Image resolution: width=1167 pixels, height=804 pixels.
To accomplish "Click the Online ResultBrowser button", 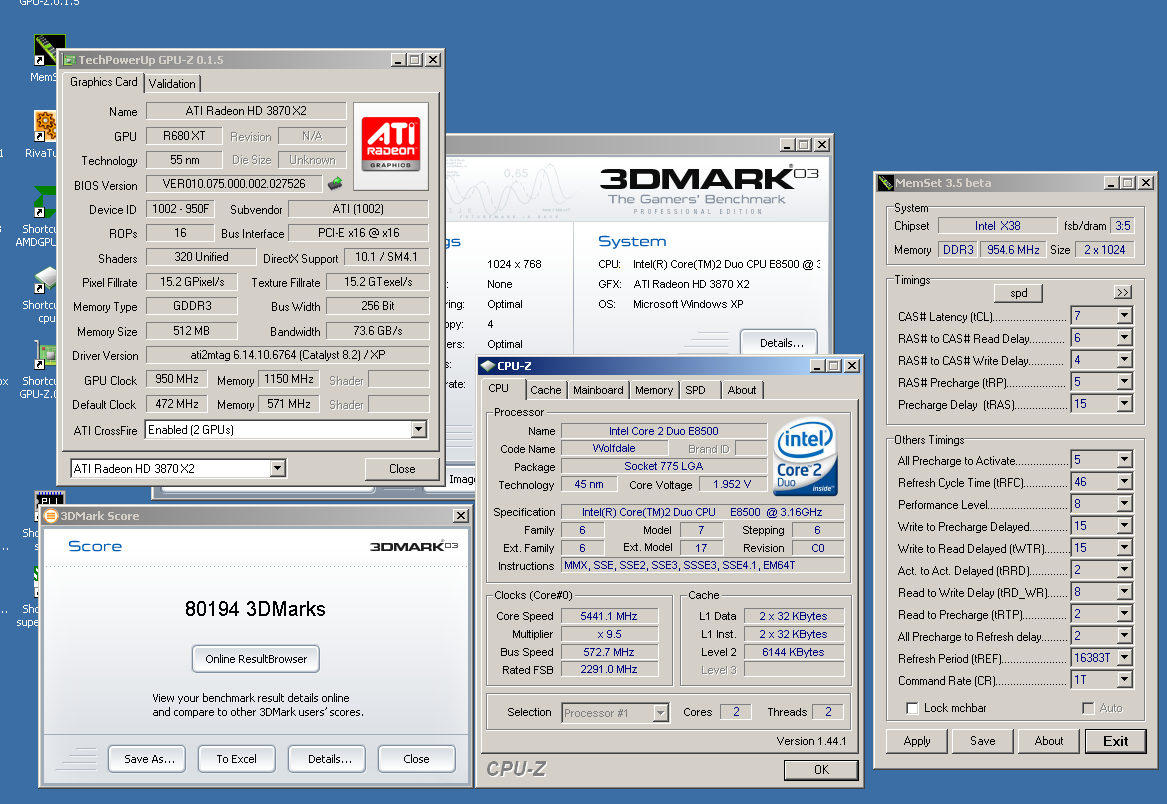I will 256,659.
